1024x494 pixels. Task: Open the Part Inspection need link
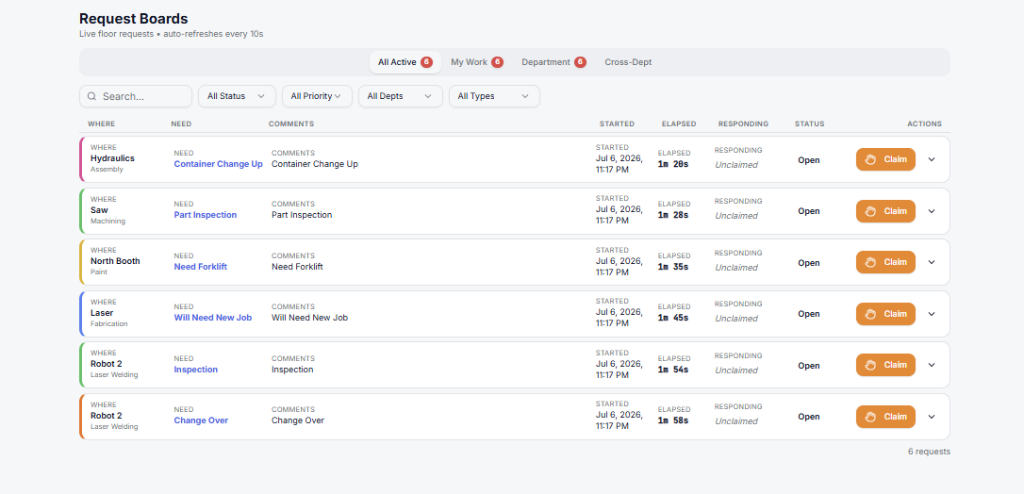205,215
